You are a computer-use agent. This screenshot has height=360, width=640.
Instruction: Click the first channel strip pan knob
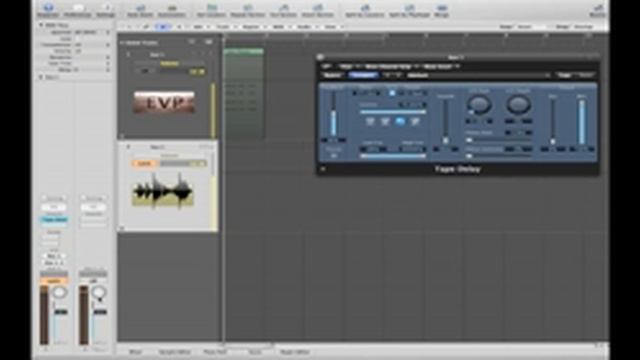pos(60,292)
